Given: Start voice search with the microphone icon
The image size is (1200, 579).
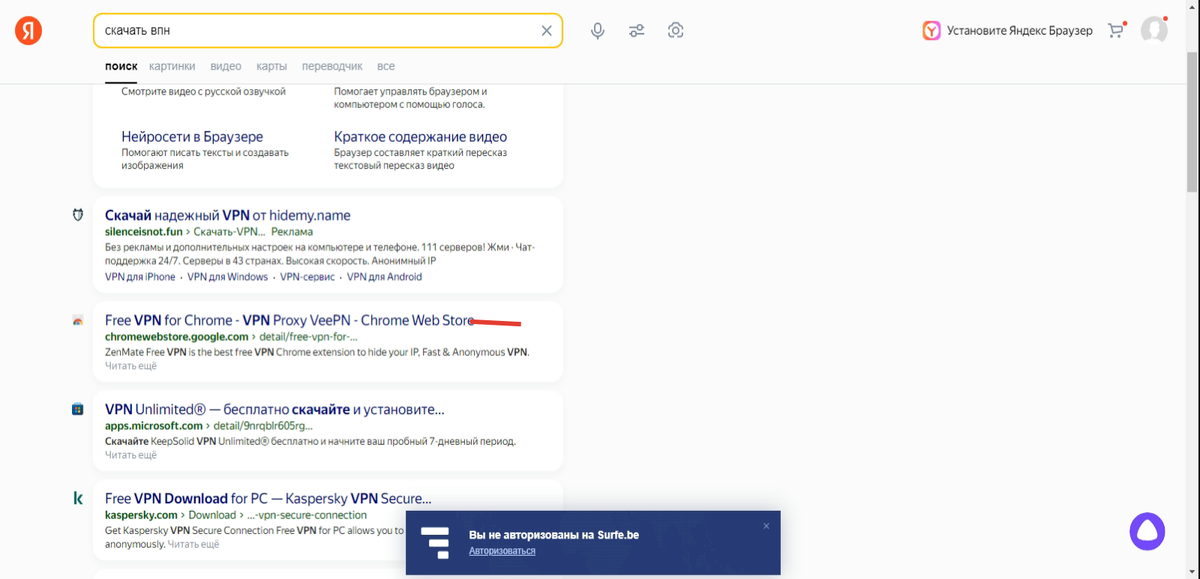Looking at the screenshot, I should (597, 31).
